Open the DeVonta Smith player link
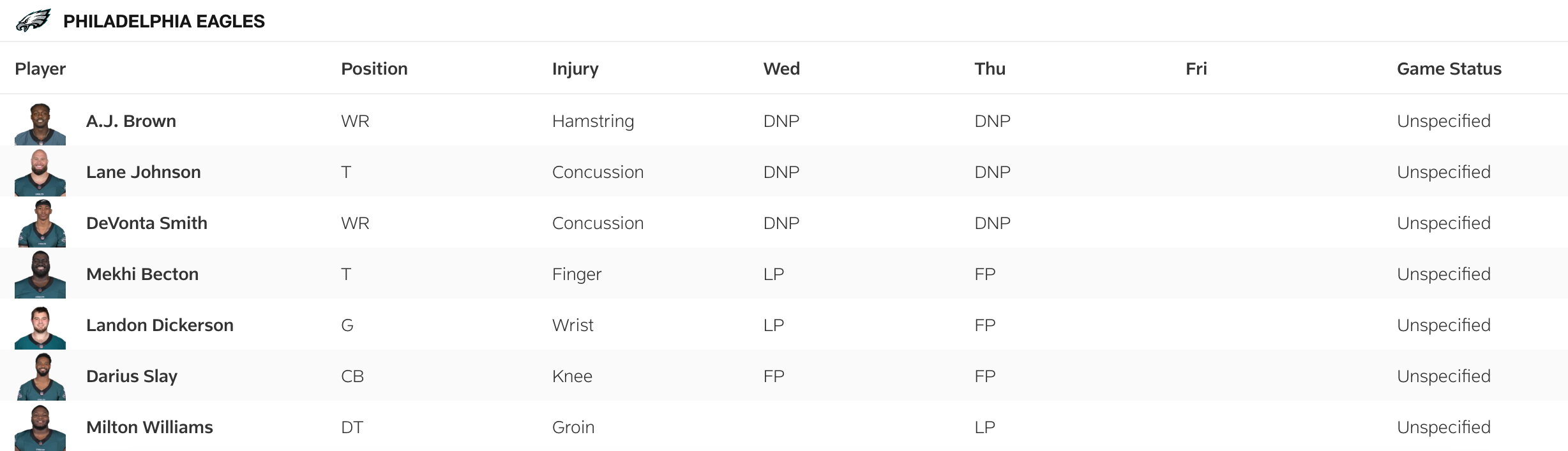This screenshot has width=1568, height=451. pyautogui.click(x=146, y=223)
